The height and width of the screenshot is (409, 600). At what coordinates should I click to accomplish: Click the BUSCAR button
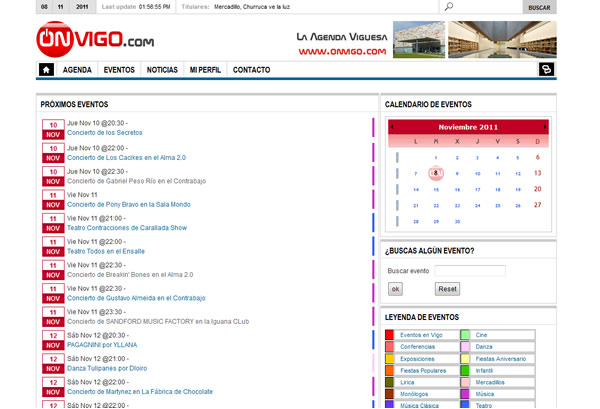click(x=540, y=7)
